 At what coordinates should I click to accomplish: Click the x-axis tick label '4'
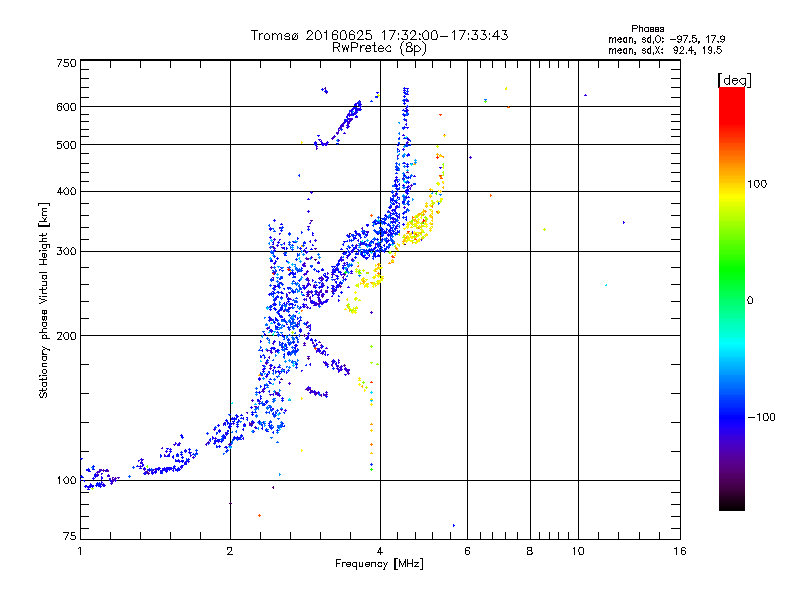(x=380, y=551)
